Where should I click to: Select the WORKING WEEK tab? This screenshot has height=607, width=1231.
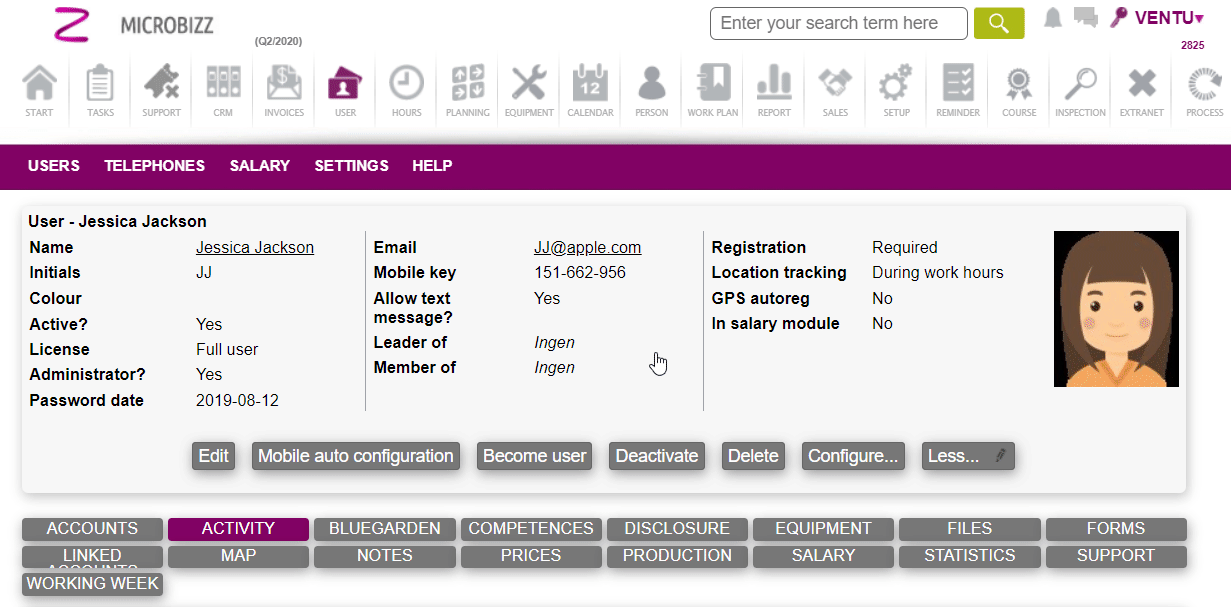point(92,583)
